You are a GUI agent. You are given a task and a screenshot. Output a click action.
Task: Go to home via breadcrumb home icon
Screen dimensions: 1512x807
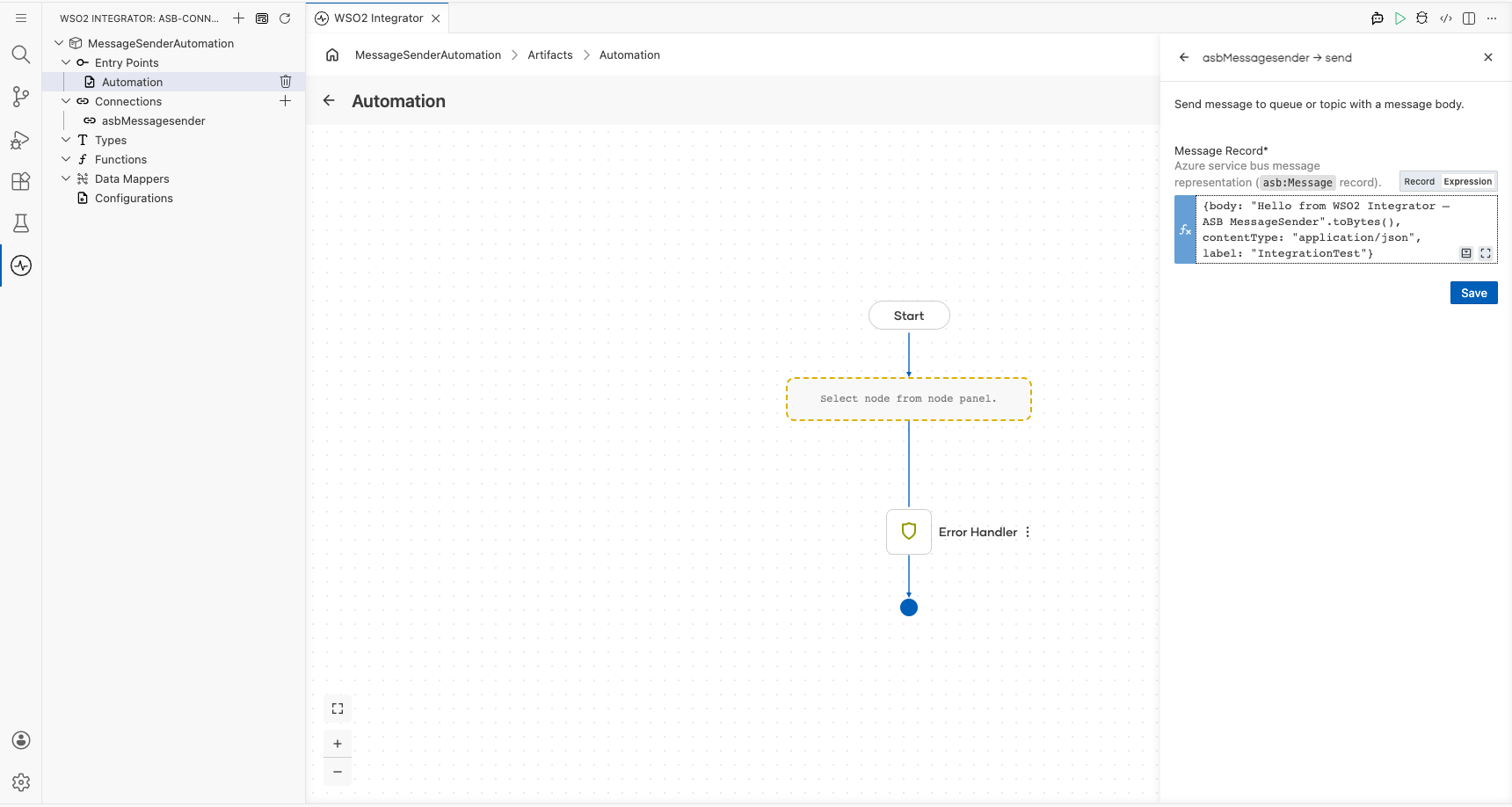click(x=332, y=55)
